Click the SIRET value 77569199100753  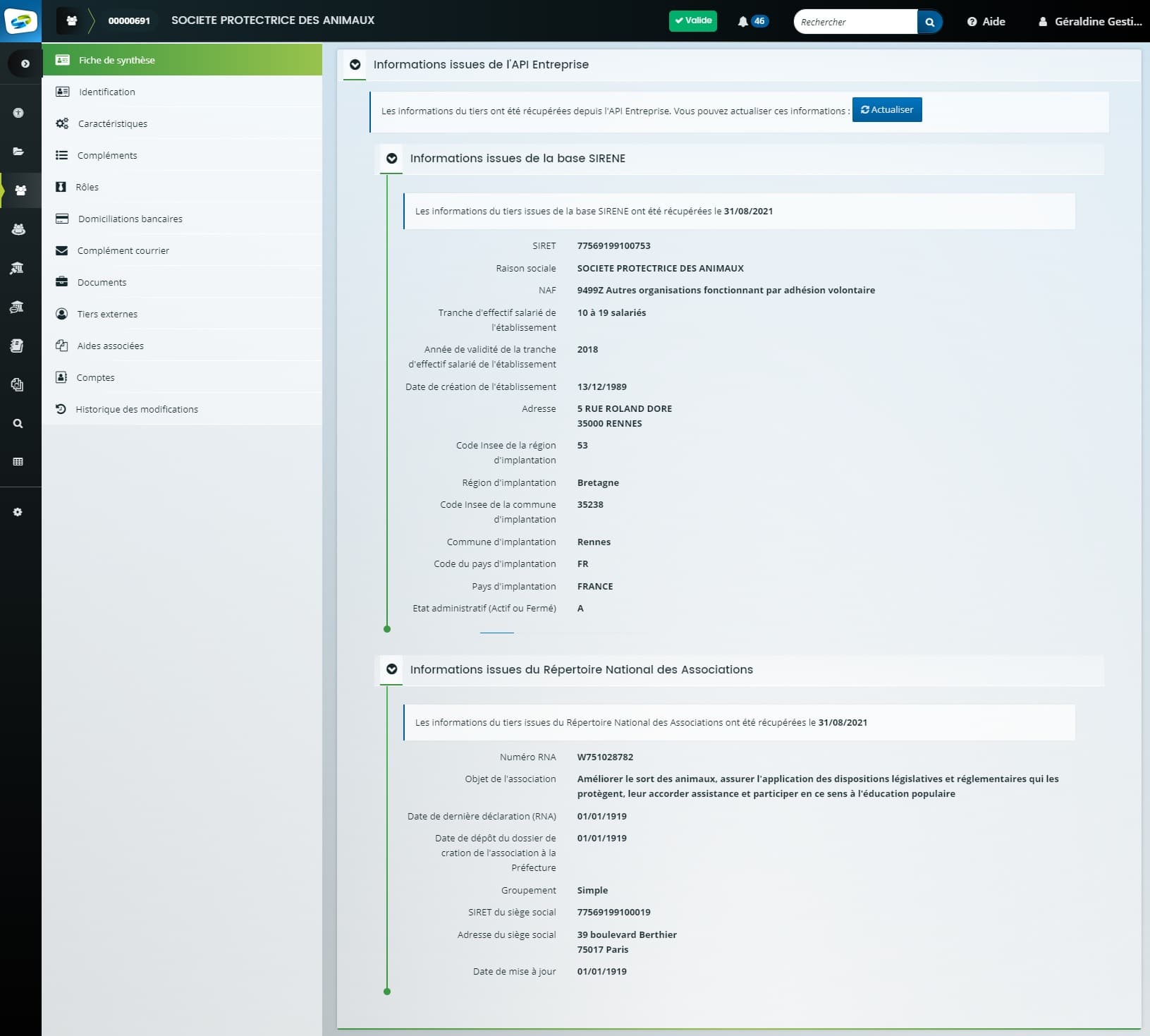click(x=614, y=246)
